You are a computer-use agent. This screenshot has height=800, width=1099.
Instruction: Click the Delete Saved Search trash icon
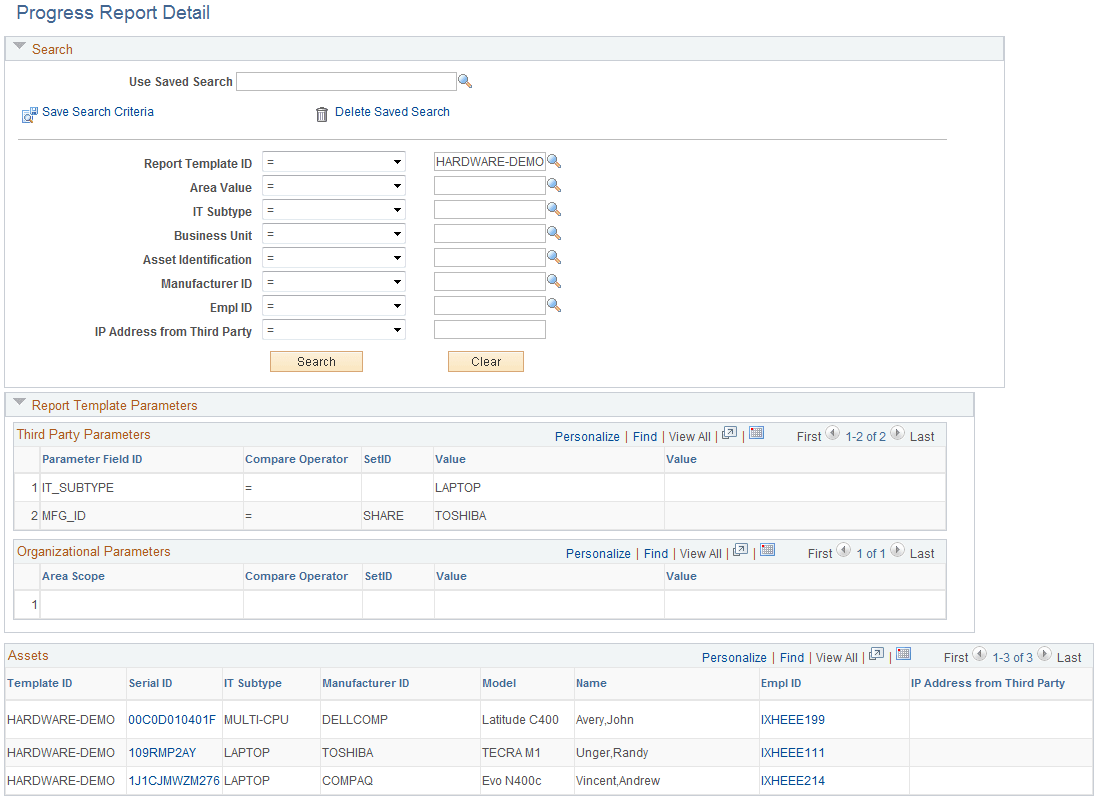(321, 114)
